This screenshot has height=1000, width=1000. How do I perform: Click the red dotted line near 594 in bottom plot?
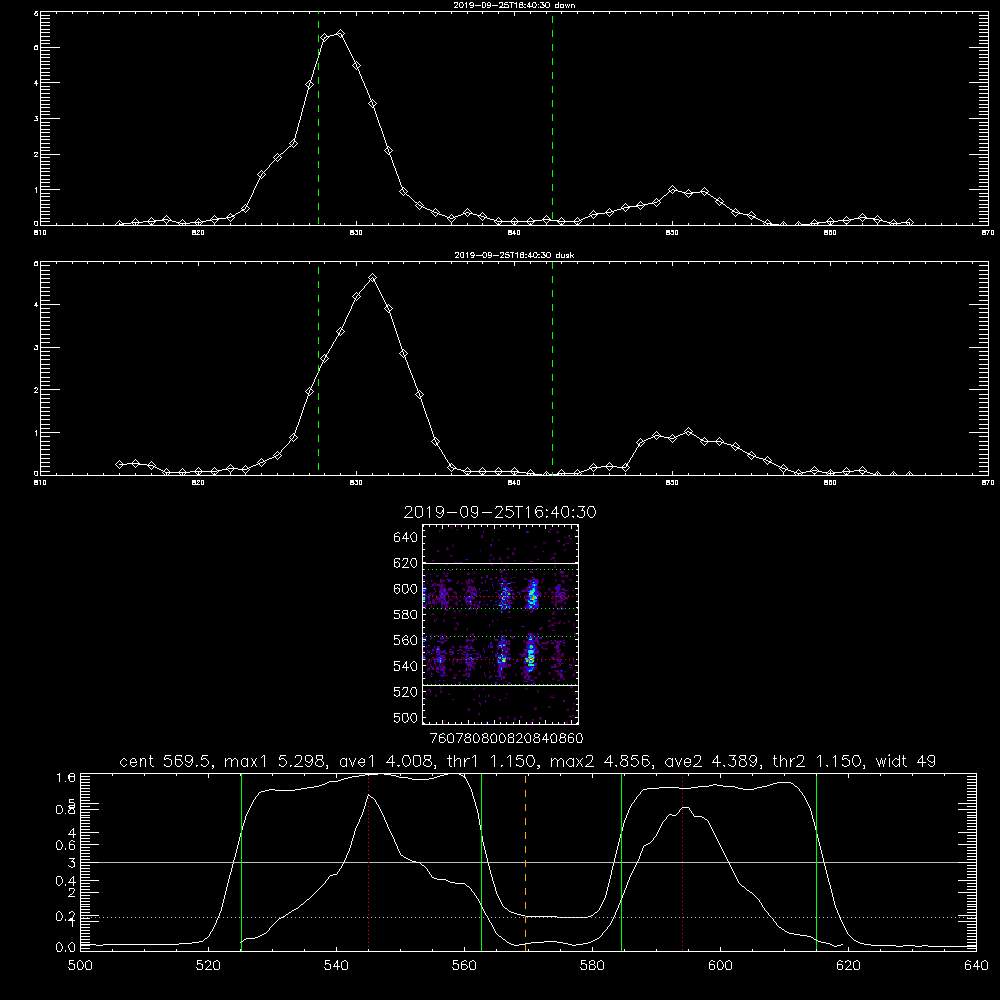click(682, 861)
